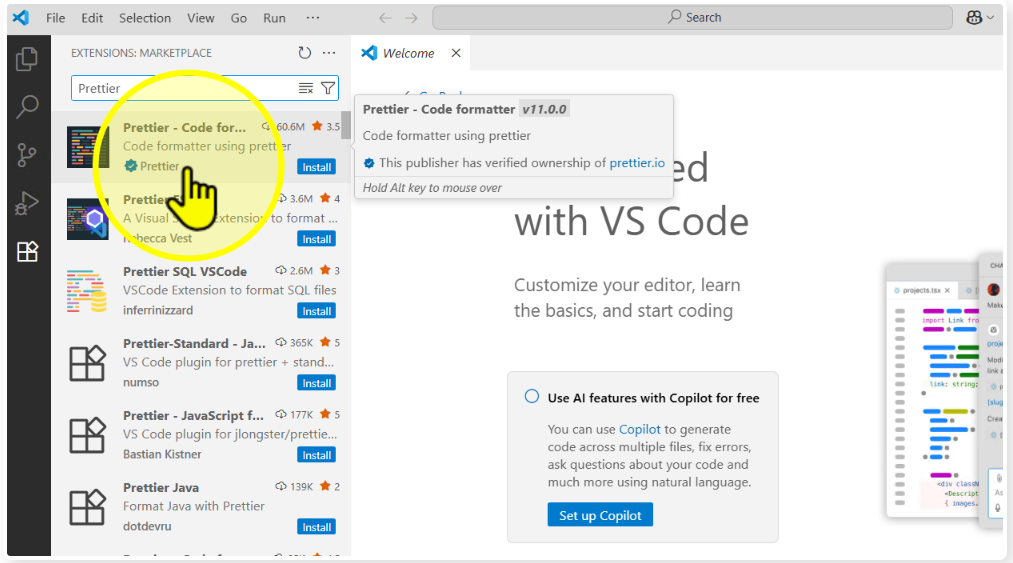Screen dimensions: 1013x563
Task: Click the inferrinizzard publisher name
Action: pyautogui.click(x=158, y=310)
